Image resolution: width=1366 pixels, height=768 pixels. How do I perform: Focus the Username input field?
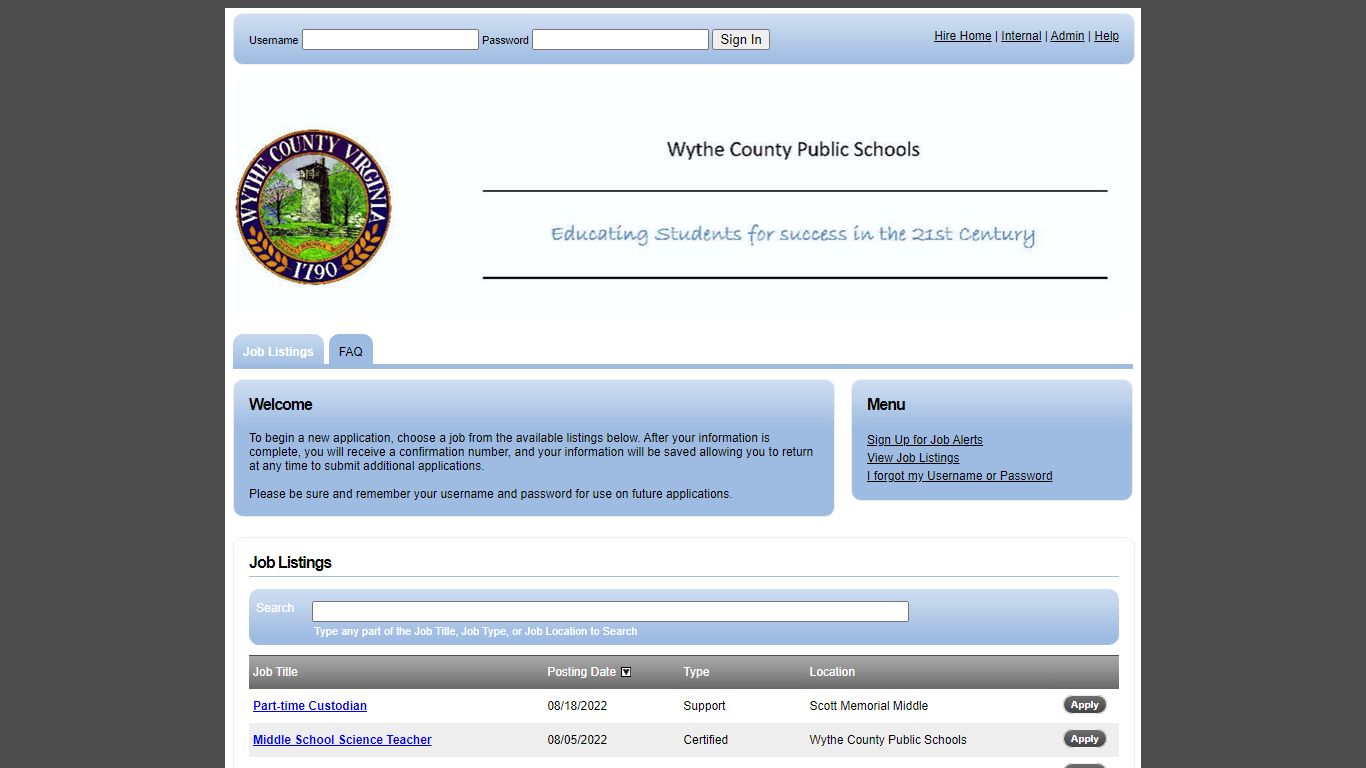click(390, 40)
